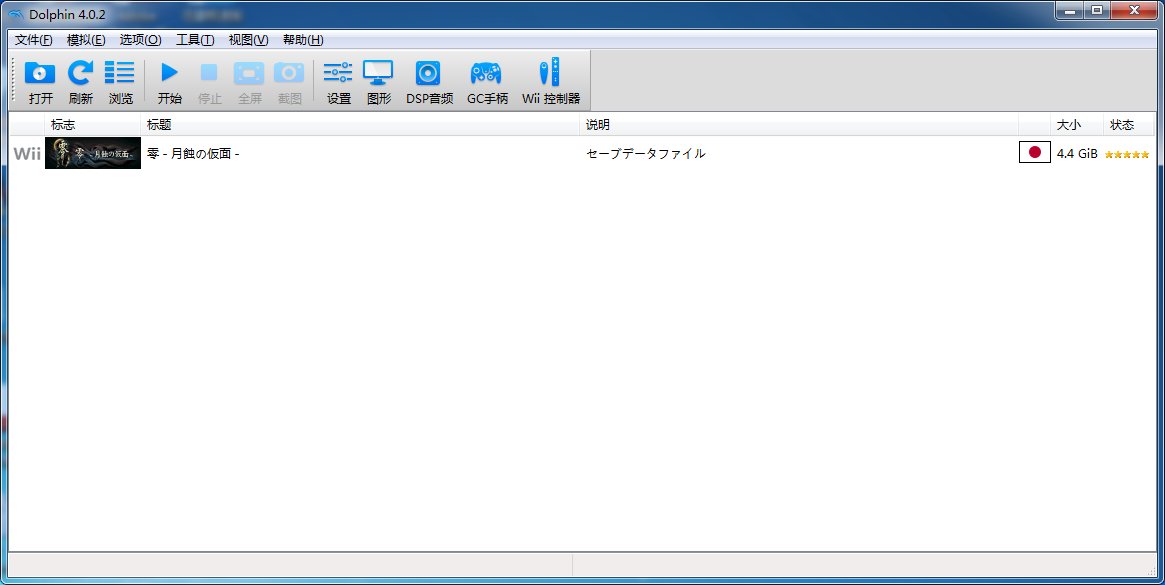Open Dolphin settings using 设置 icon
1165x585 pixels.
(x=338, y=80)
